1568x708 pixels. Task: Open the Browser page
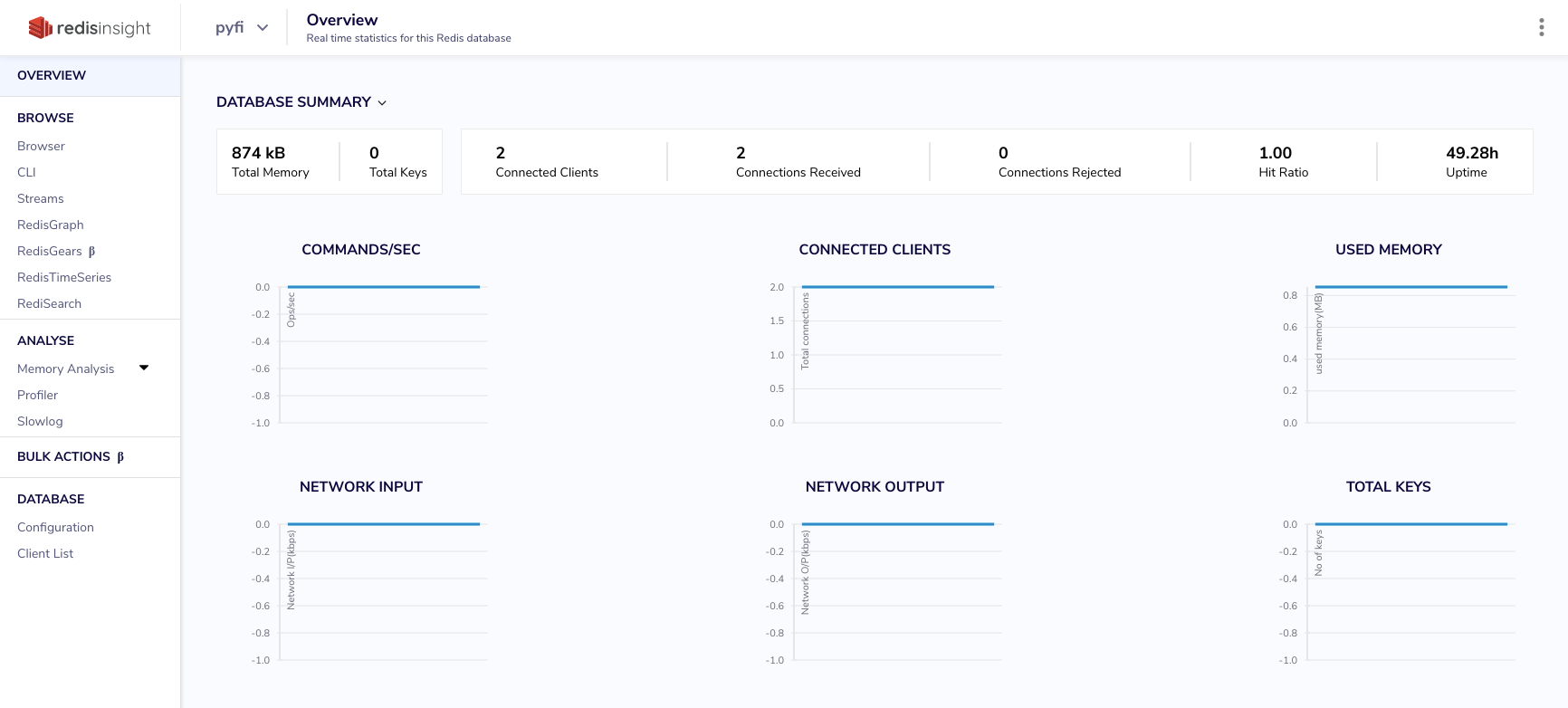(41, 146)
